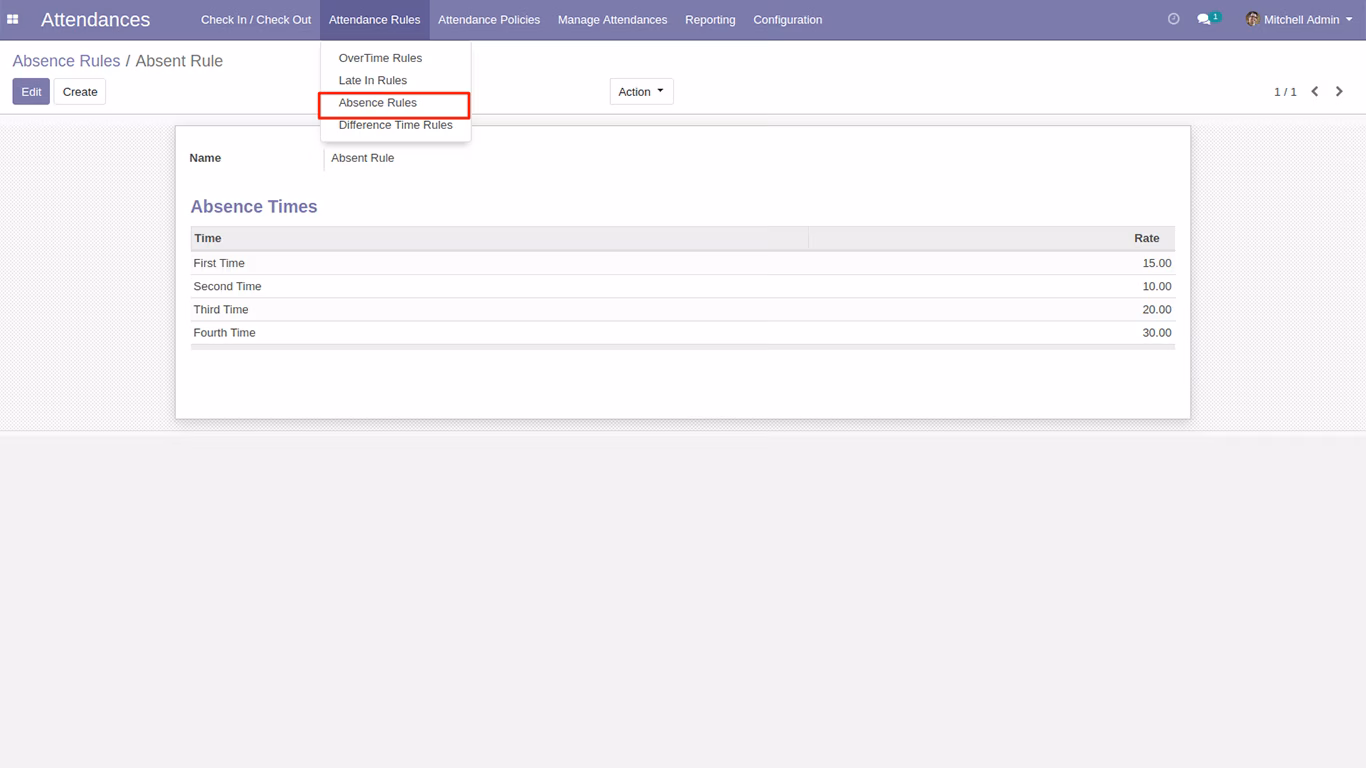
Task: Click the Create button
Action: click(x=80, y=92)
